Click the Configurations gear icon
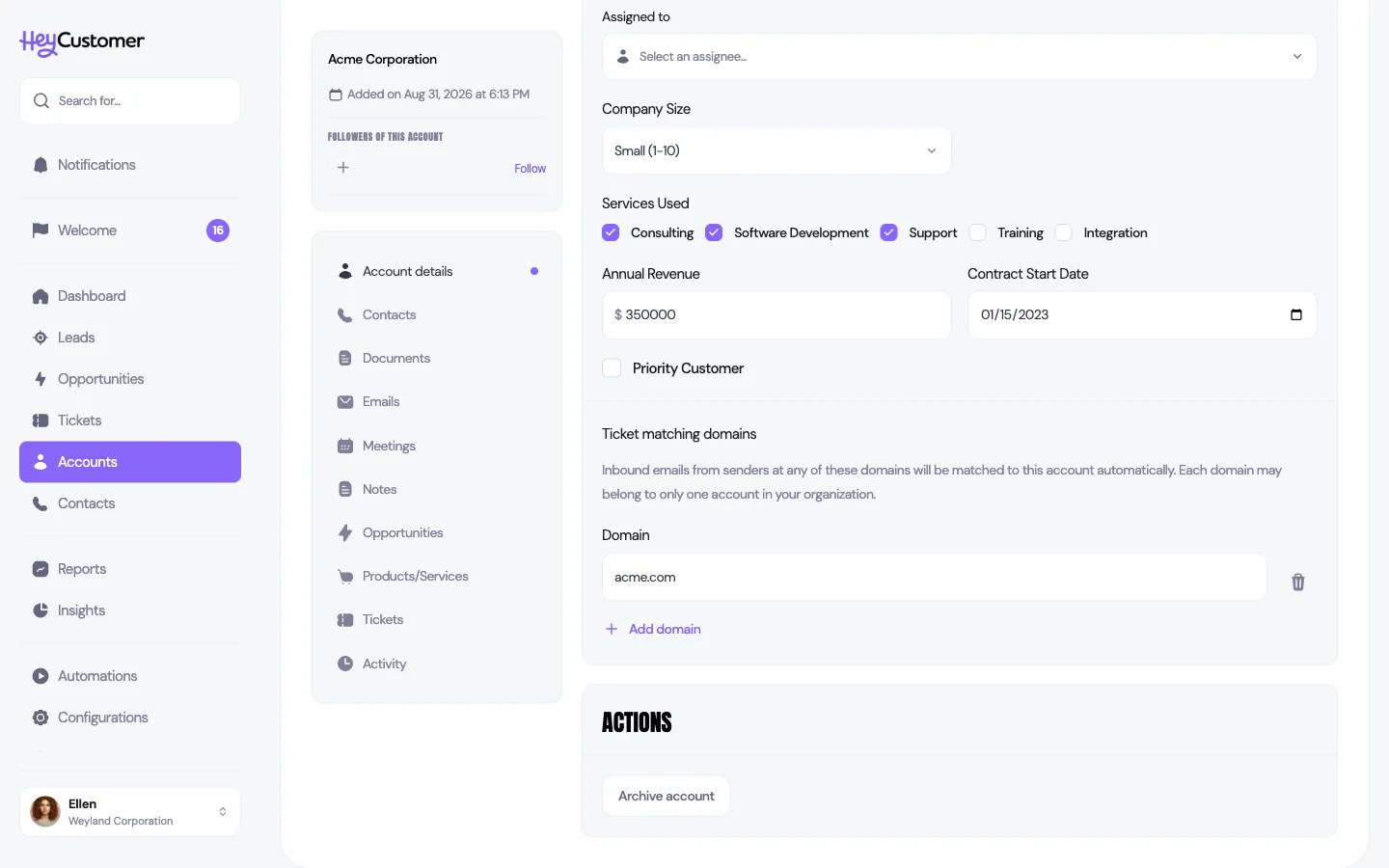 coord(41,718)
